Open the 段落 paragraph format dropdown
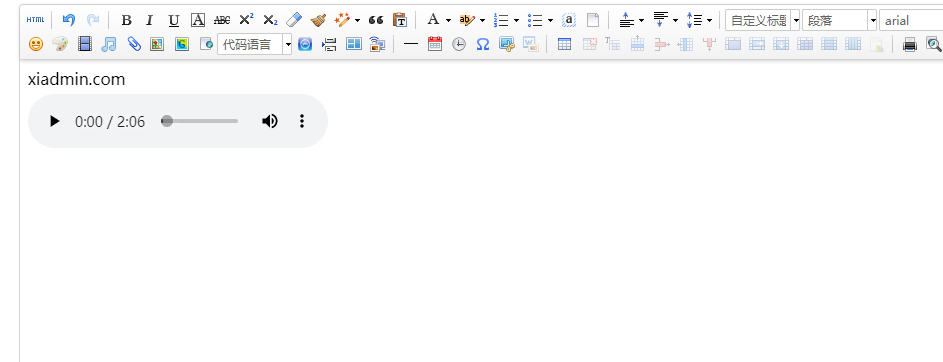Viewport: 943px width, 362px height. tap(840, 20)
